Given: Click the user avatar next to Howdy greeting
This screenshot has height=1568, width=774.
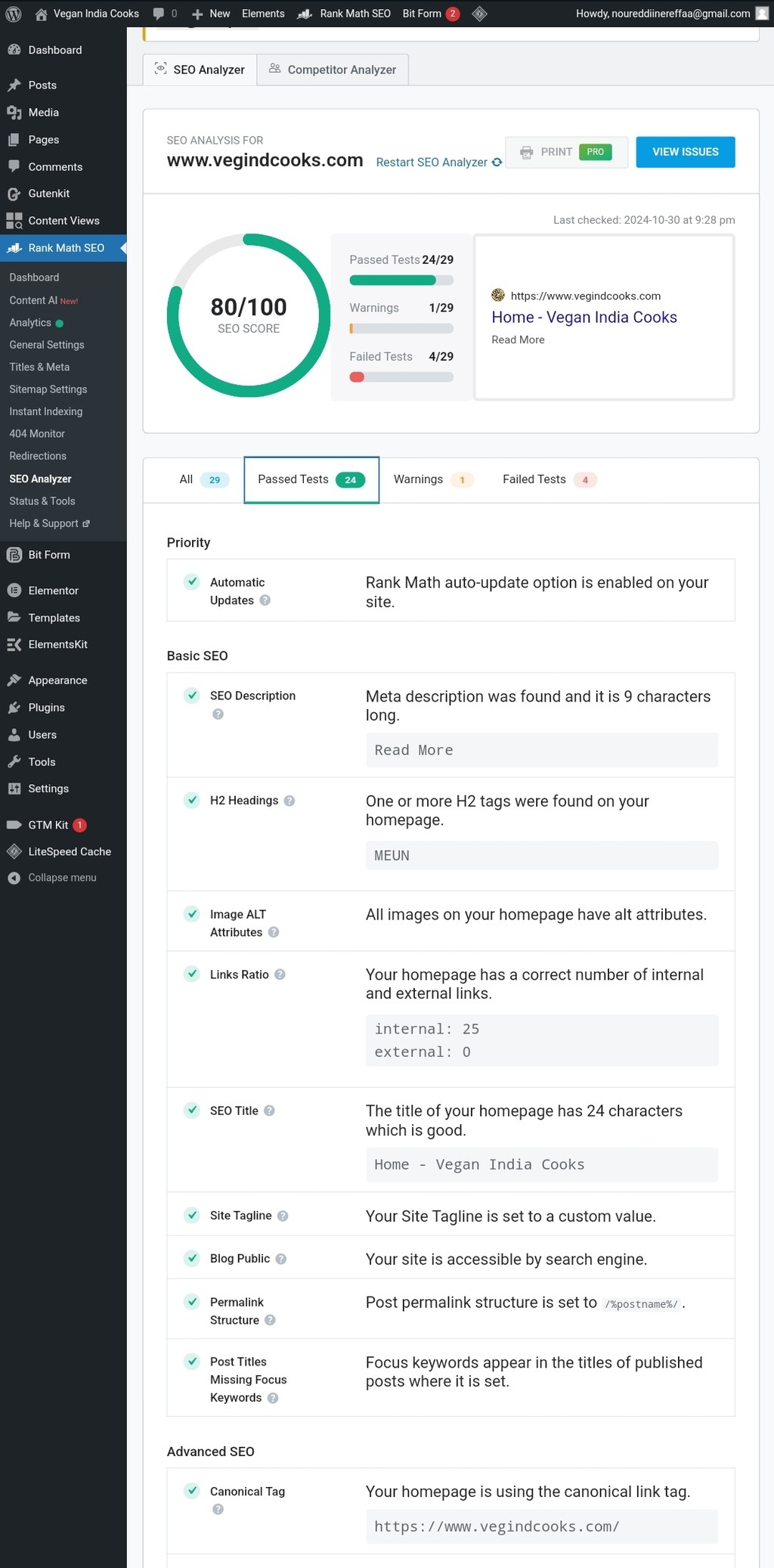Looking at the screenshot, I should point(762,14).
